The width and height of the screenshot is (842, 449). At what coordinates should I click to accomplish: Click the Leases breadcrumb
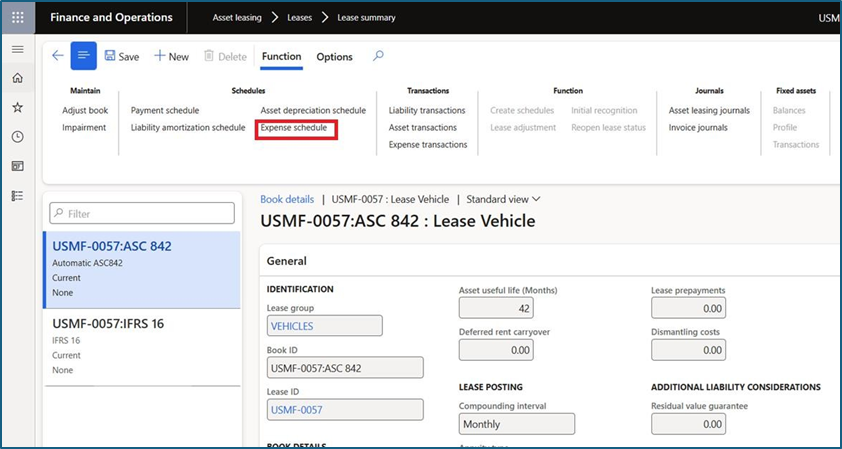[x=299, y=18]
